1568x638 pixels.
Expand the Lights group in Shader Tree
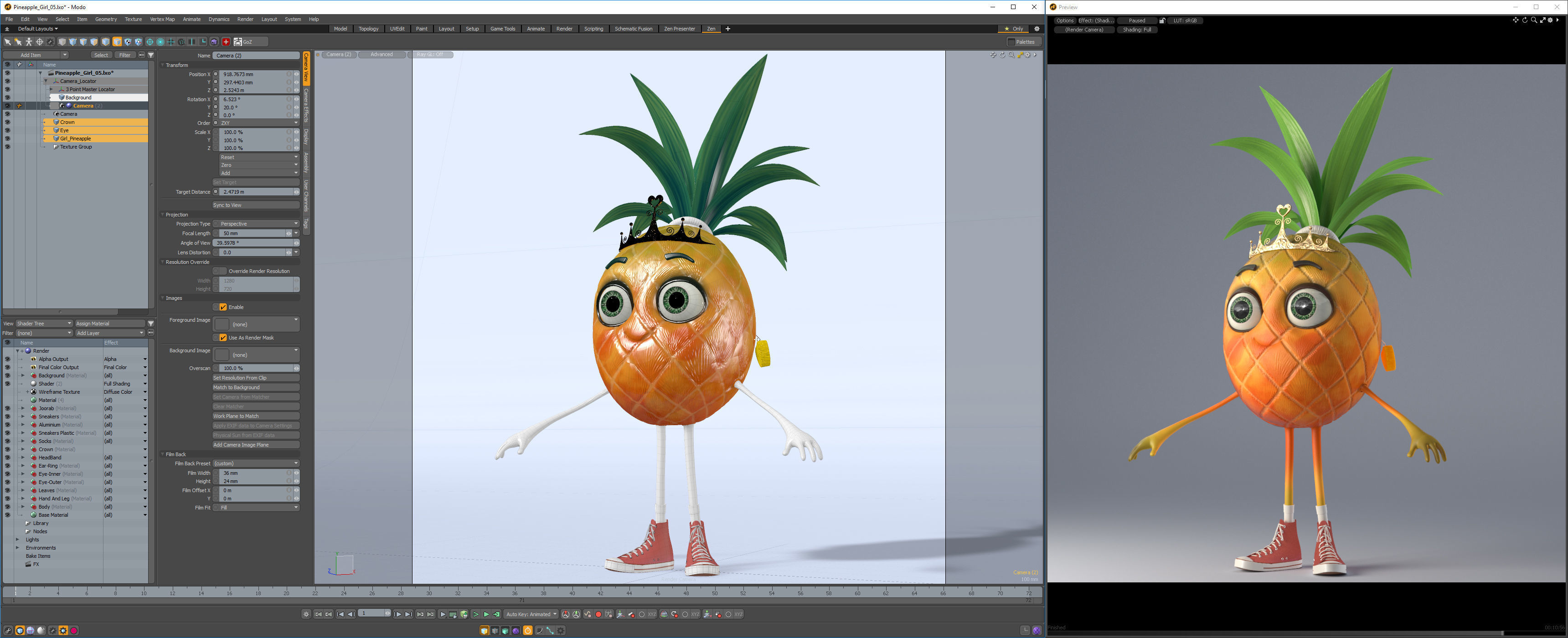(18, 540)
